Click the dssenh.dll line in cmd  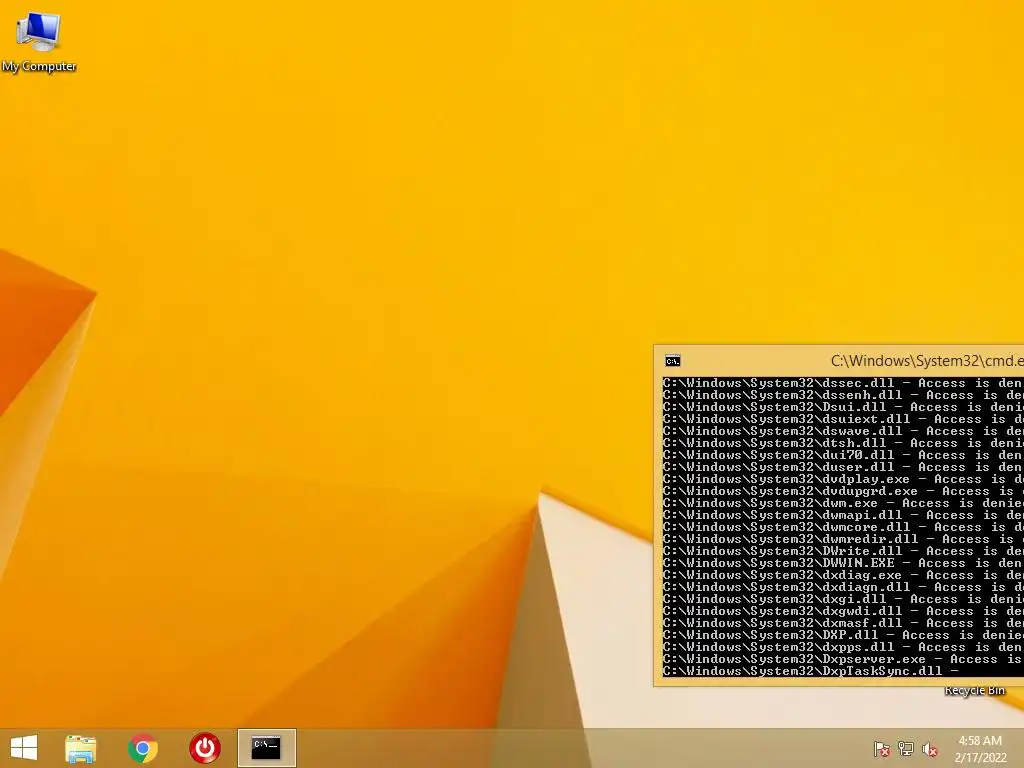(x=842, y=395)
